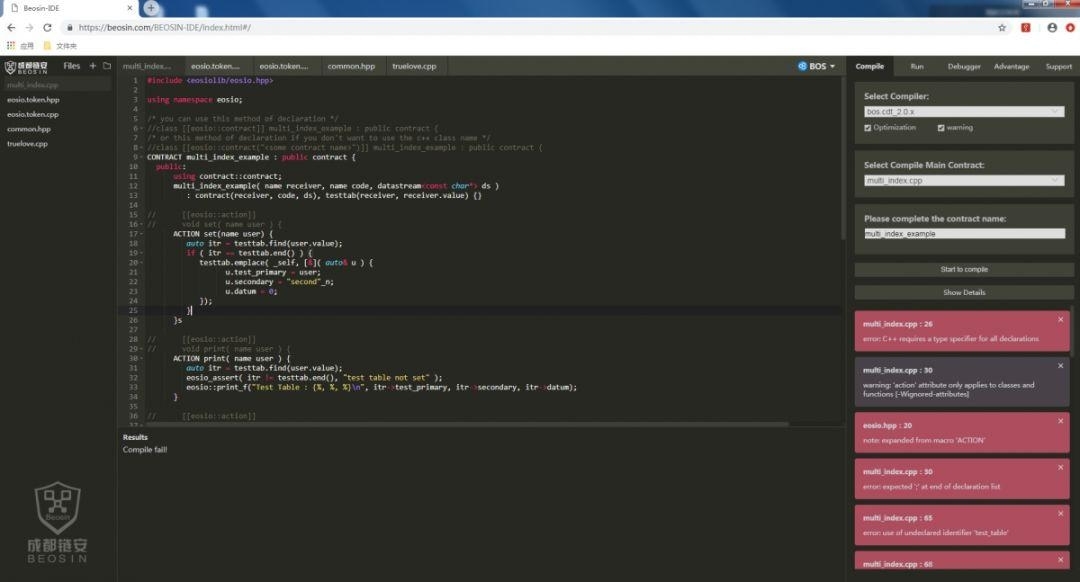The width and height of the screenshot is (1080, 582).
Task: Open multi_index.cpp in file list
Action: click(x=56, y=85)
